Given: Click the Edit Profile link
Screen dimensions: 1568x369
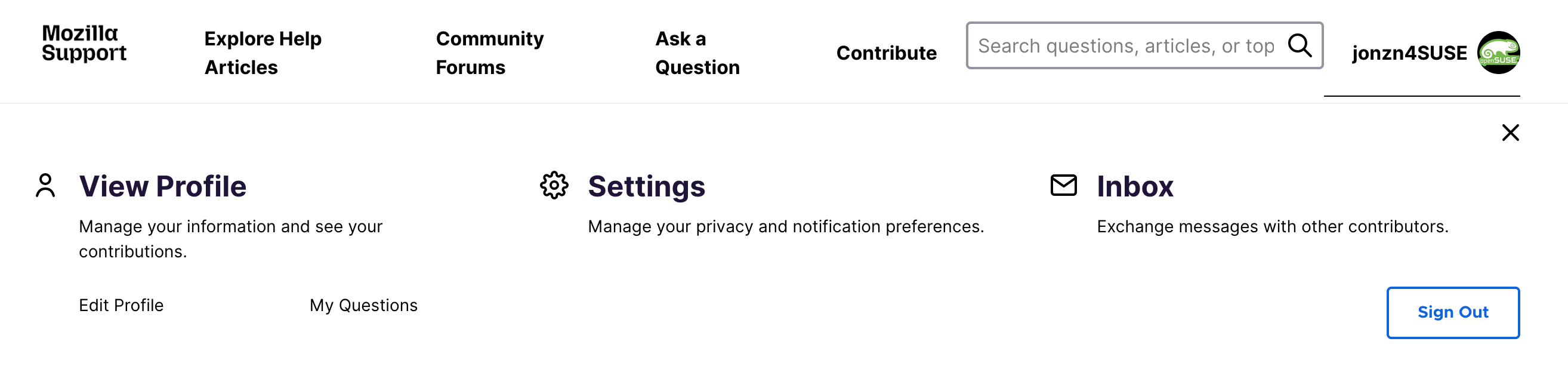Looking at the screenshot, I should point(121,305).
